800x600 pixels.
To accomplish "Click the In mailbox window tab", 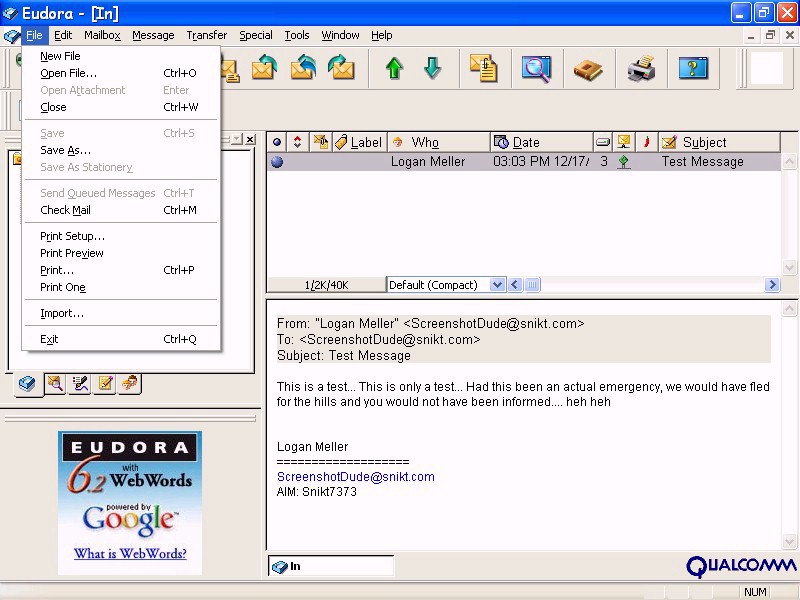I will 331,566.
